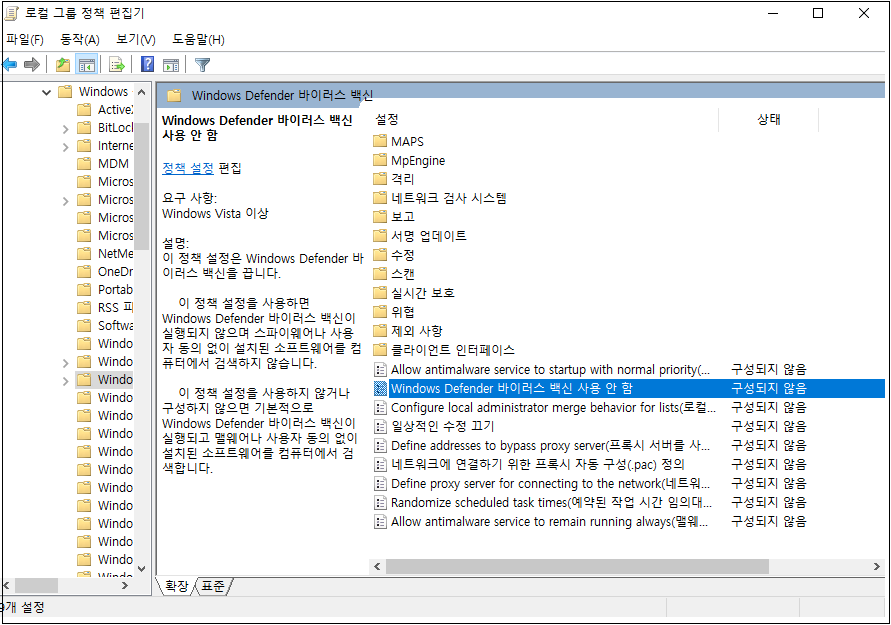Screen dimensions: 891x625
Task: Open the MpEngine folder
Action: [x=409, y=160]
